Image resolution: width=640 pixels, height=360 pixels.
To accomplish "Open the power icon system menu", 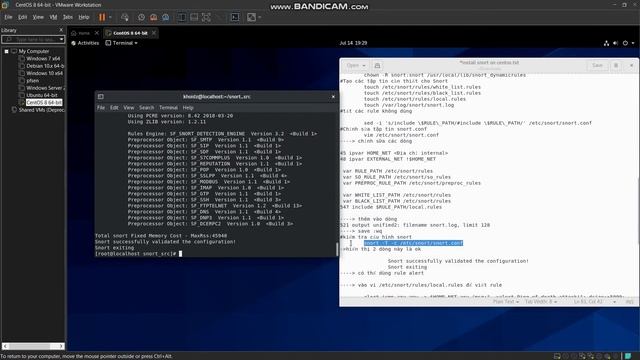I will click(625, 43).
